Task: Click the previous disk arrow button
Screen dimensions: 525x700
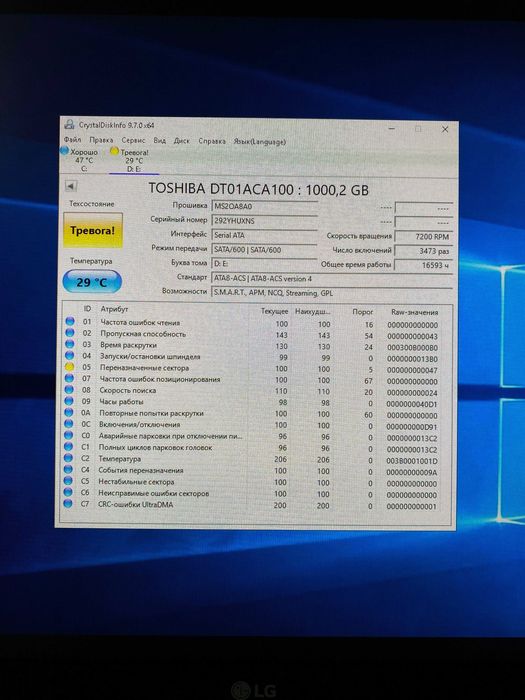Action: click(x=71, y=186)
